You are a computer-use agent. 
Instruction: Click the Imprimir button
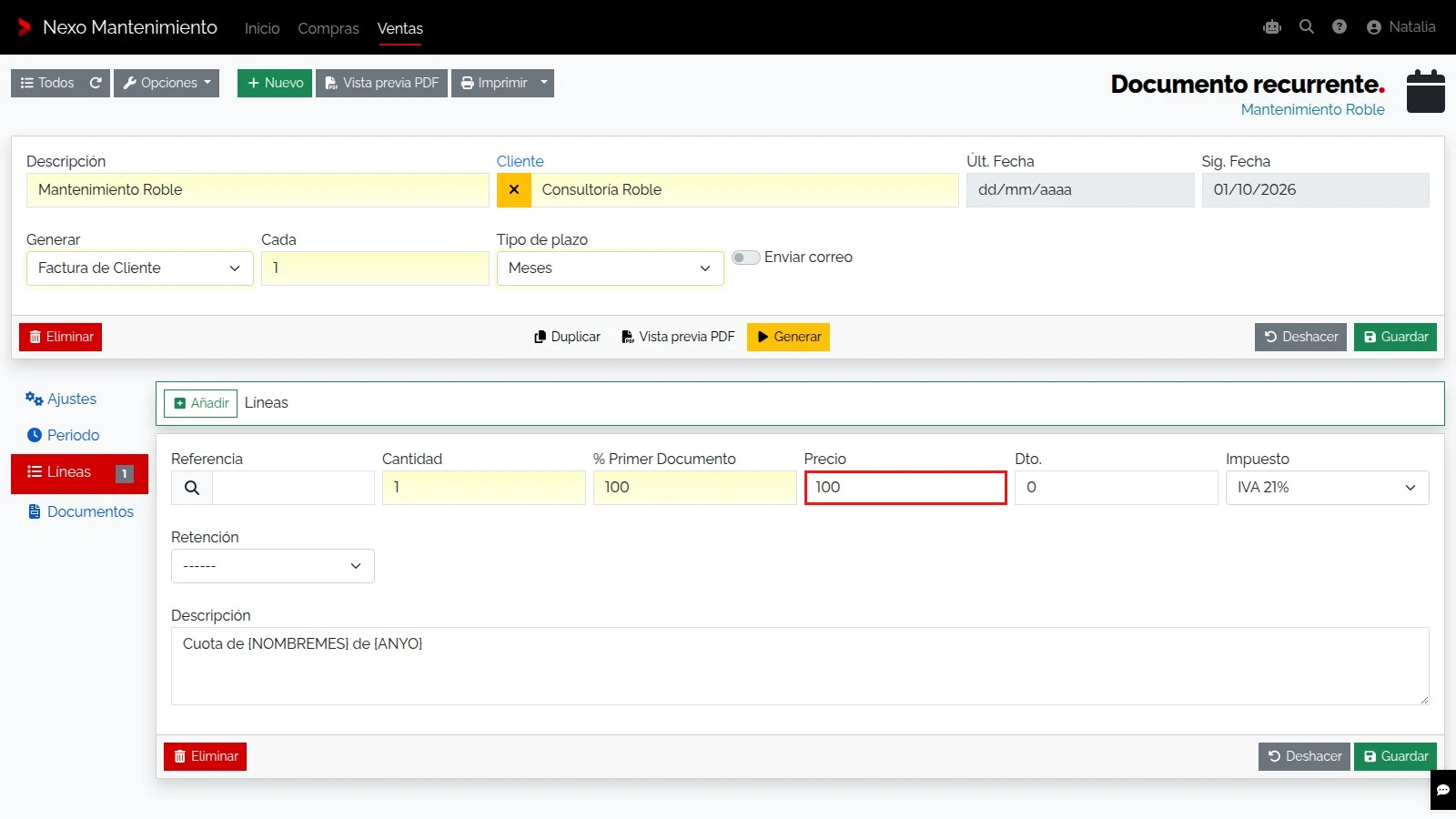493,83
